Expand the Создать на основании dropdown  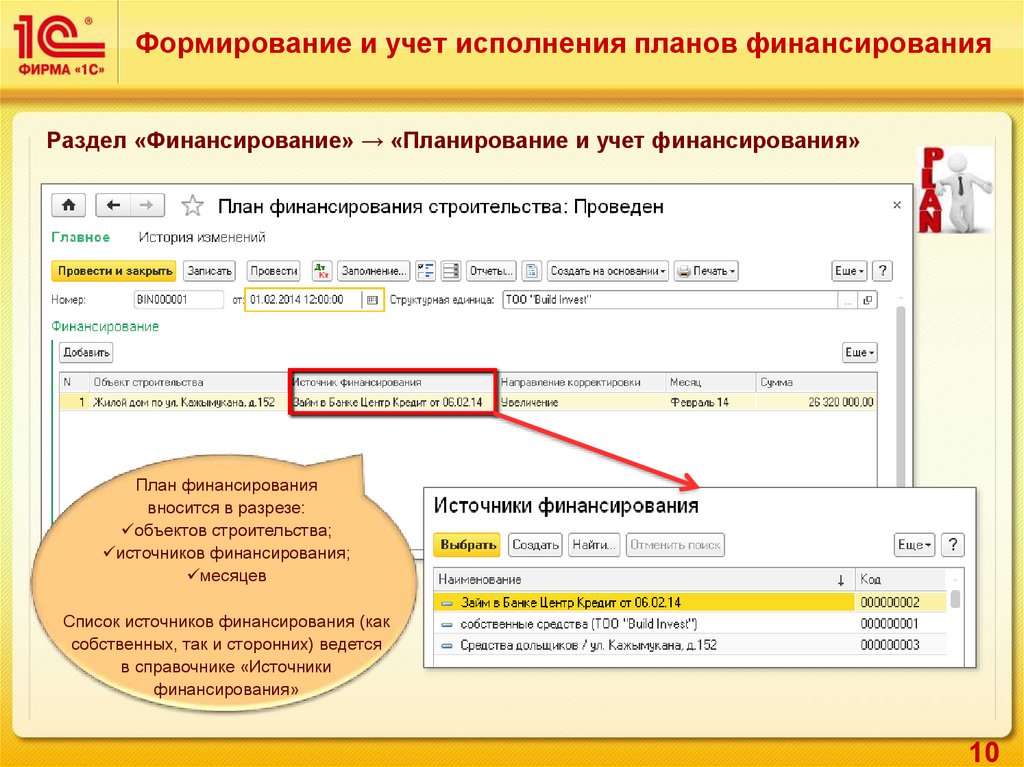[608, 271]
